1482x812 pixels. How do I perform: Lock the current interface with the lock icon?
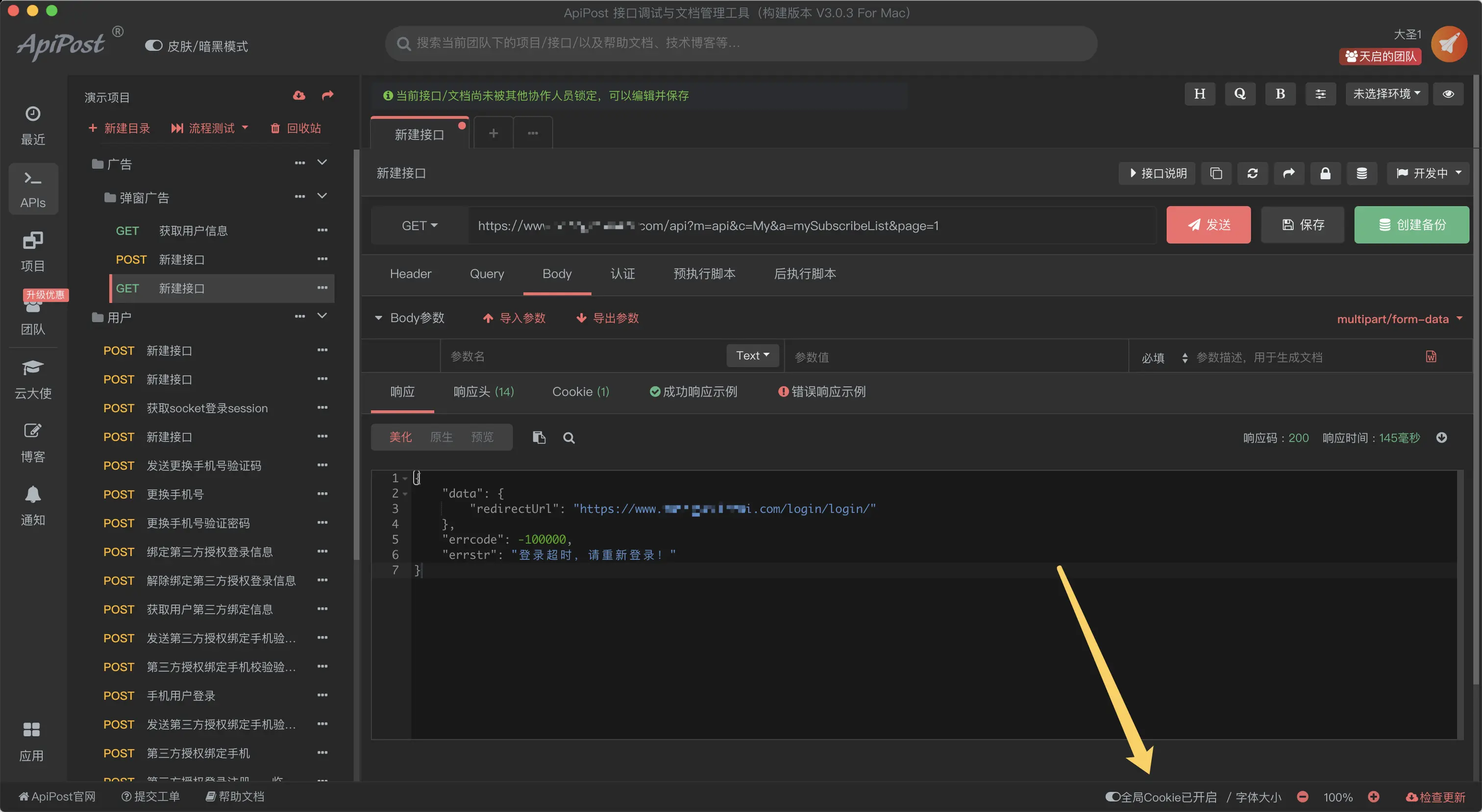coord(1326,173)
